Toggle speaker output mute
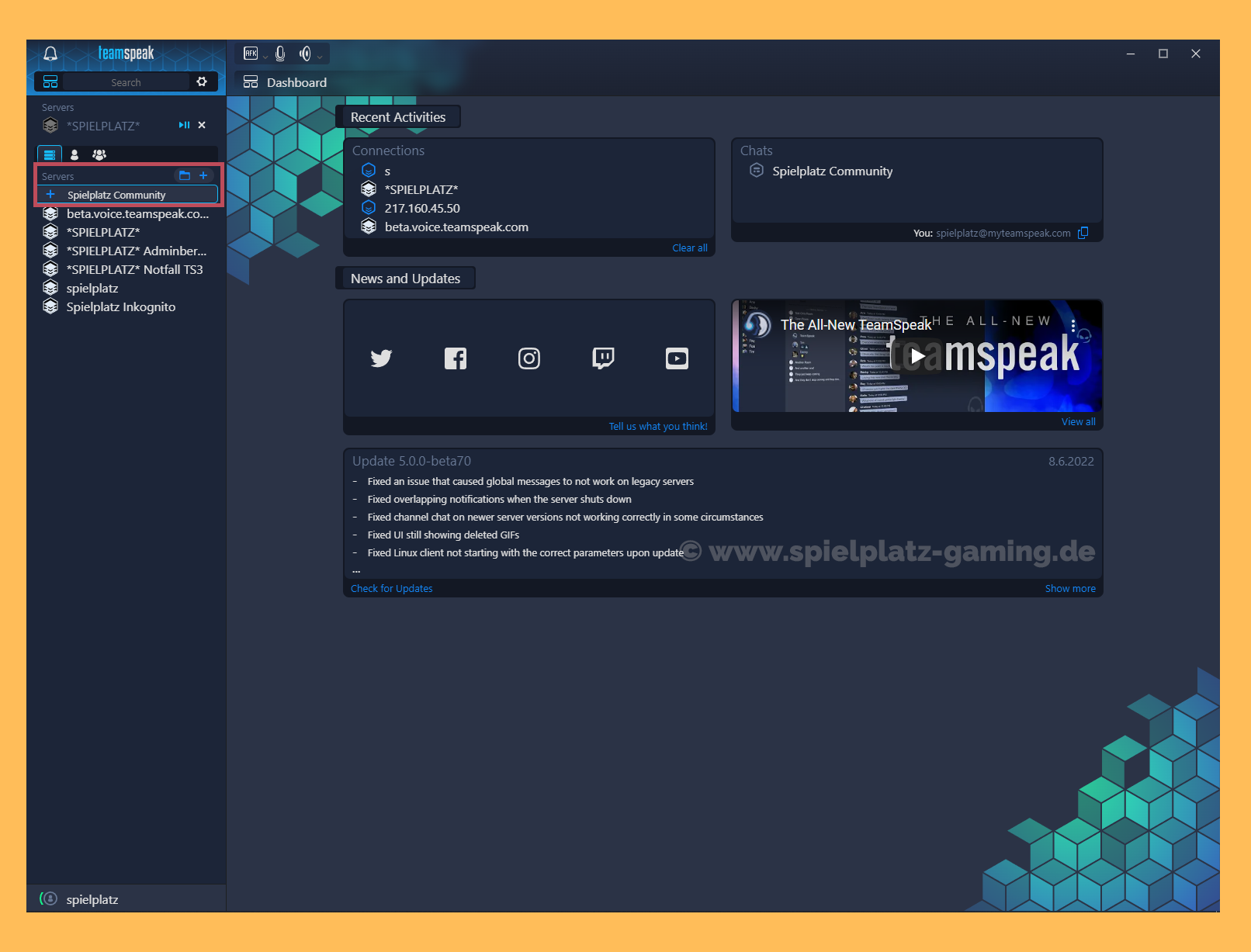This screenshot has height=952, width=1251. 305,54
